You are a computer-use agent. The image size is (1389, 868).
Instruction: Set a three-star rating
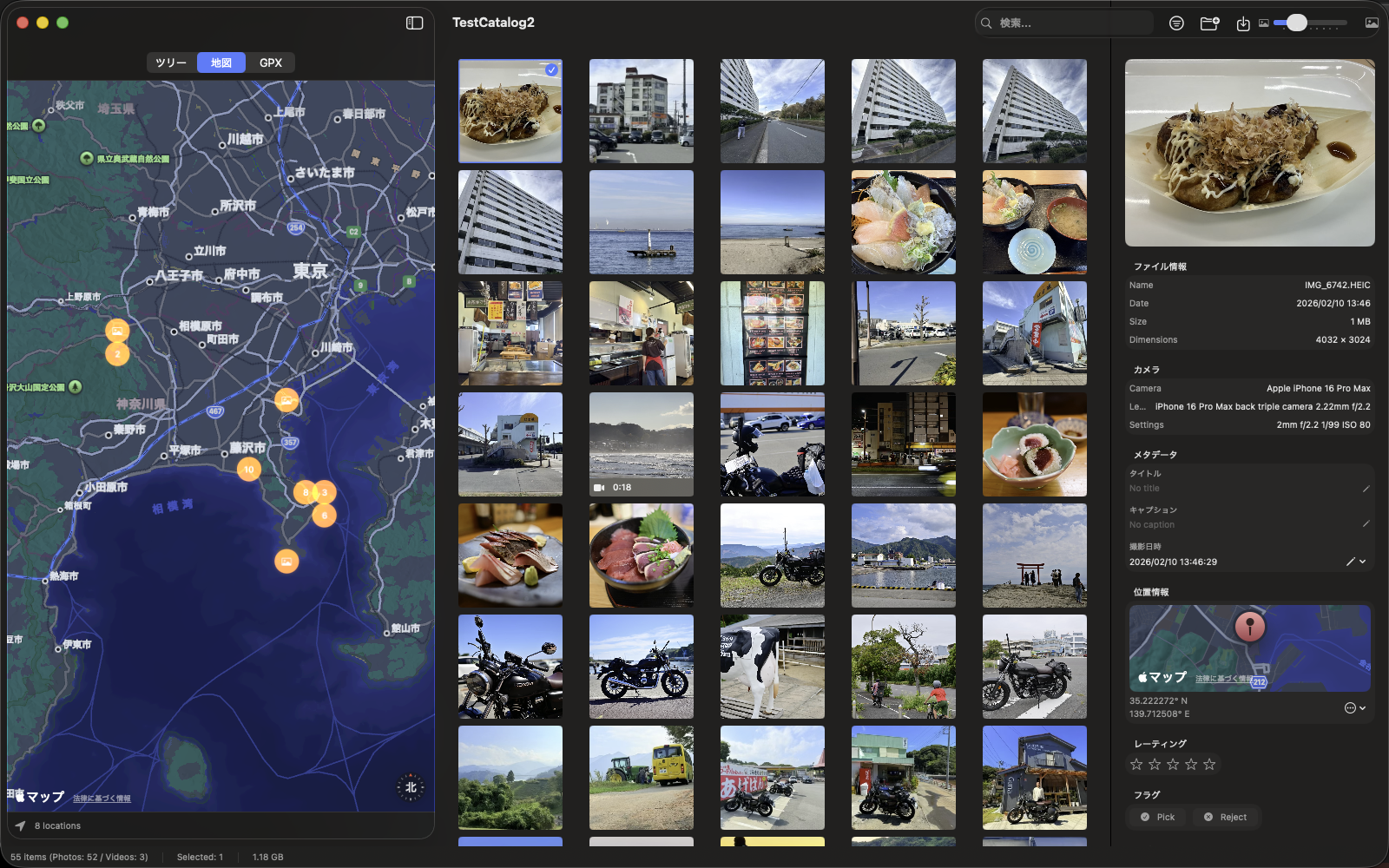1172,764
